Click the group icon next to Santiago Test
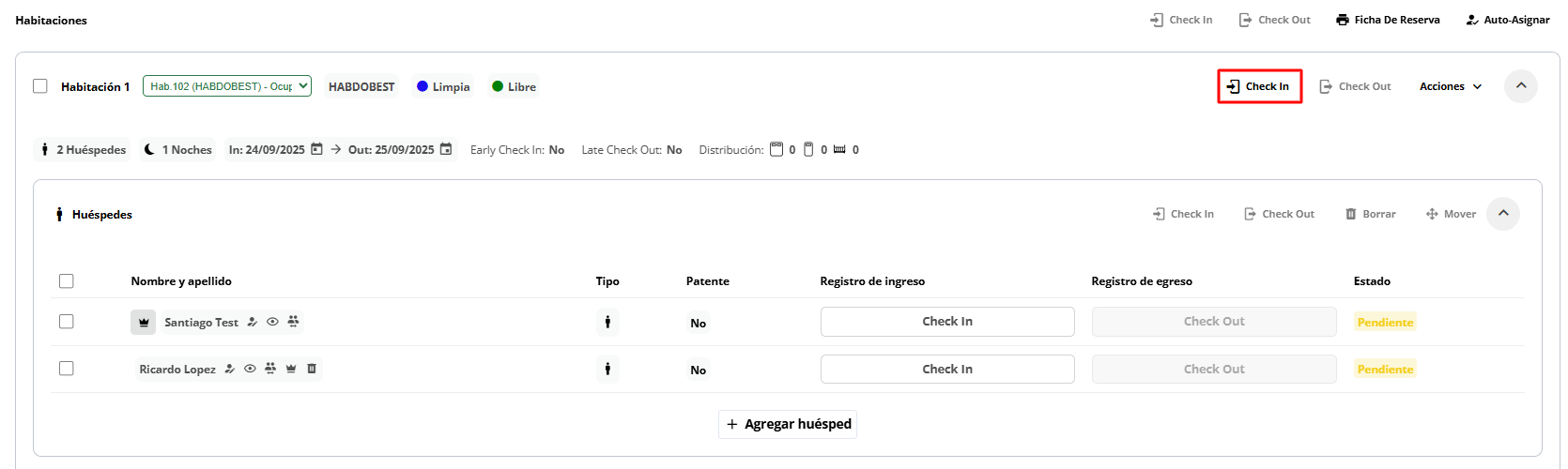Image resolution: width=1568 pixels, height=469 pixels. [293, 322]
